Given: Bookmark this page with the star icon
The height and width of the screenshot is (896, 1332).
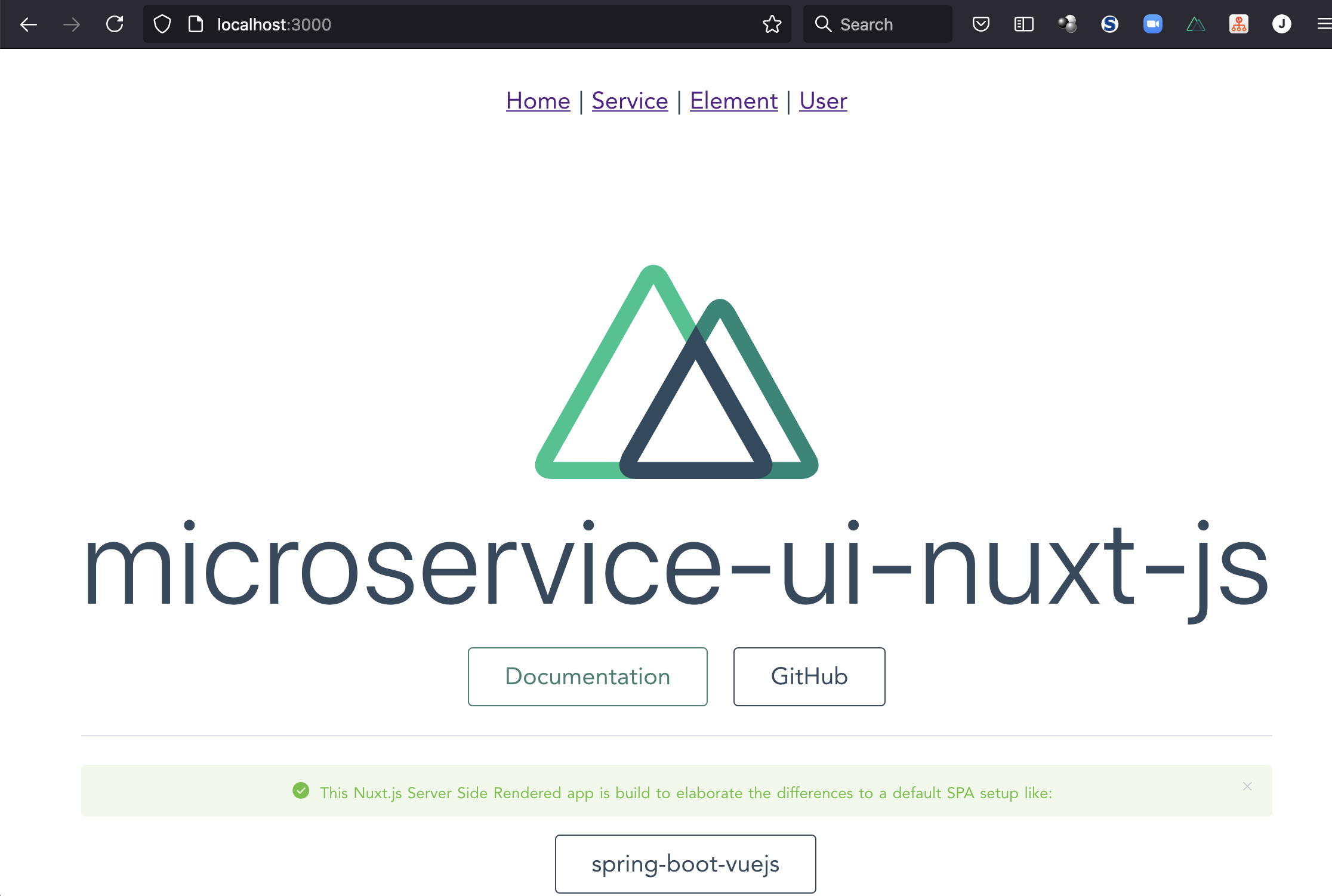Looking at the screenshot, I should coord(772,24).
